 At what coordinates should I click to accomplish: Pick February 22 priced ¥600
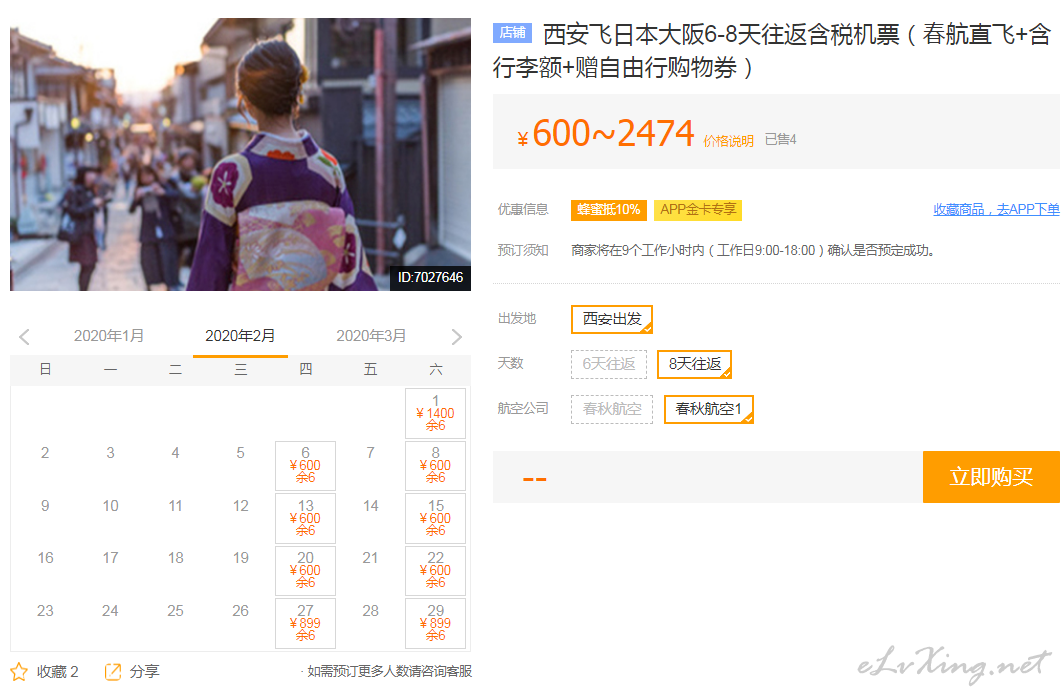(x=436, y=570)
